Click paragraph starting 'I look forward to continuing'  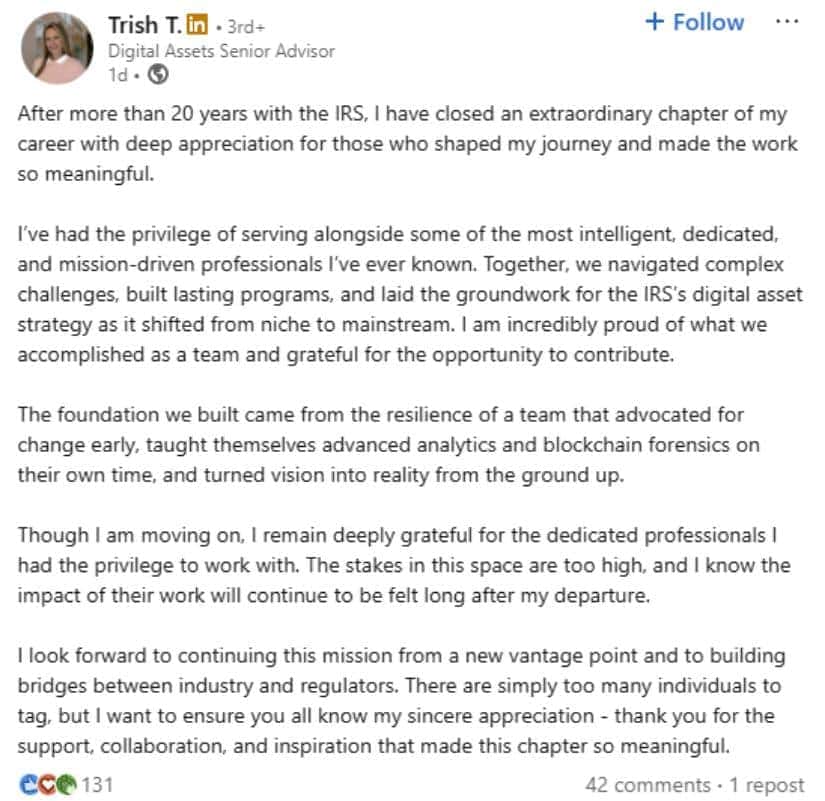point(401,700)
